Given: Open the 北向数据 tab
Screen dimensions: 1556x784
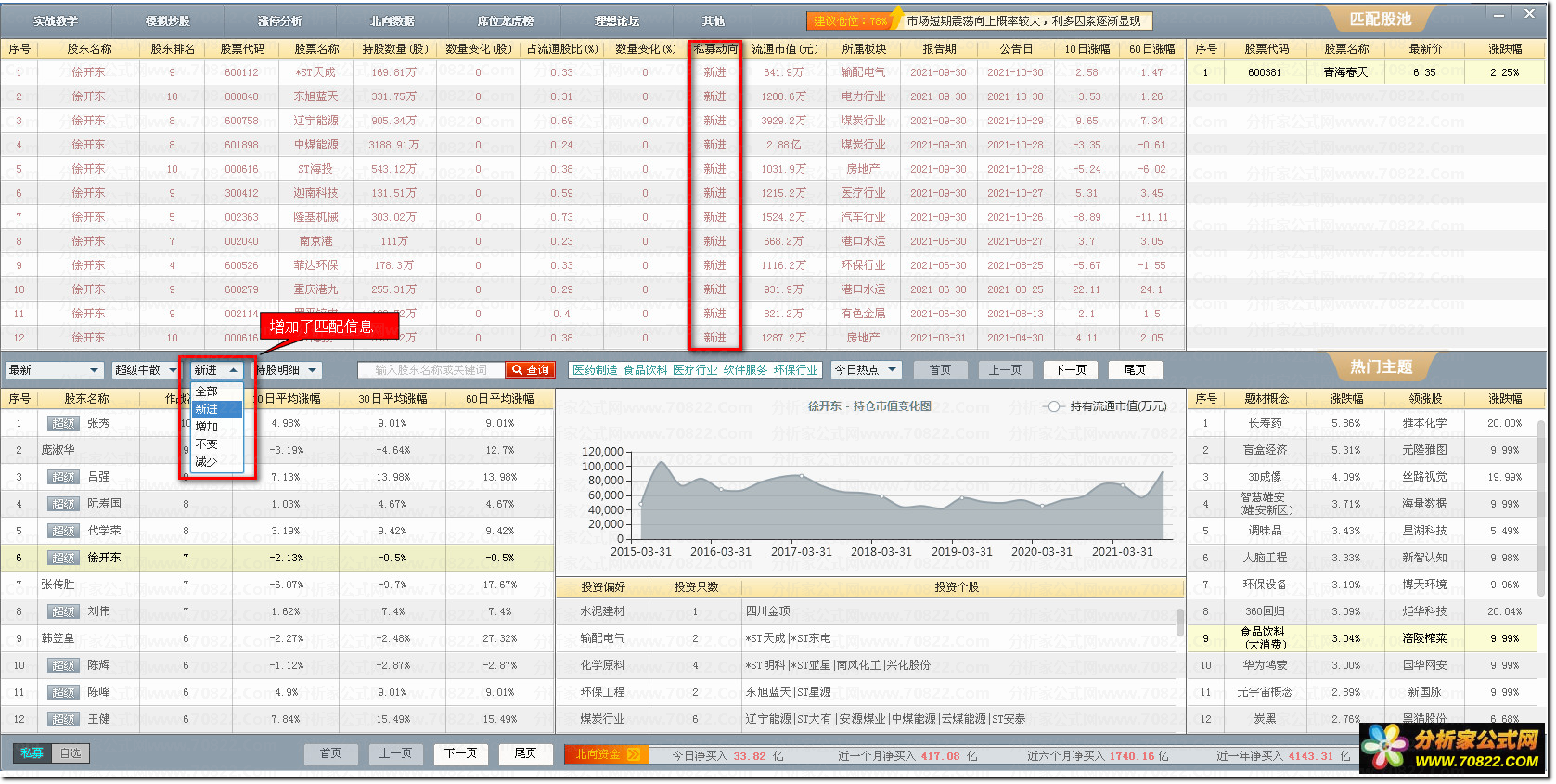Looking at the screenshot, I should click(392, 20).
